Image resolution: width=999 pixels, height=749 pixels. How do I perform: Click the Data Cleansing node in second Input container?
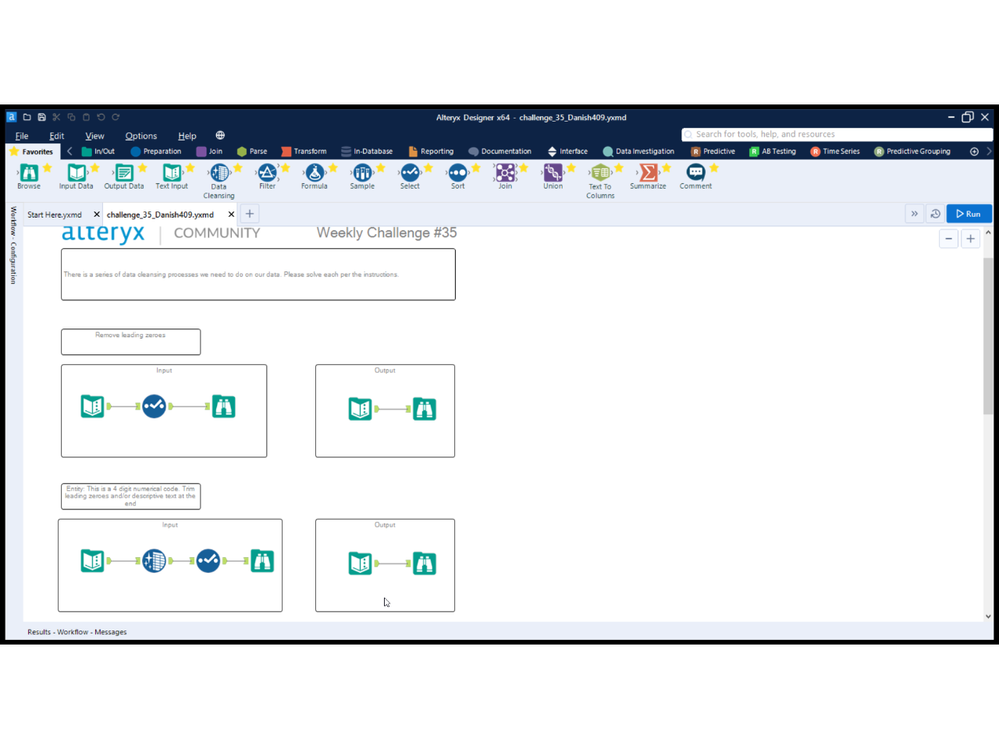click(154, 560)
